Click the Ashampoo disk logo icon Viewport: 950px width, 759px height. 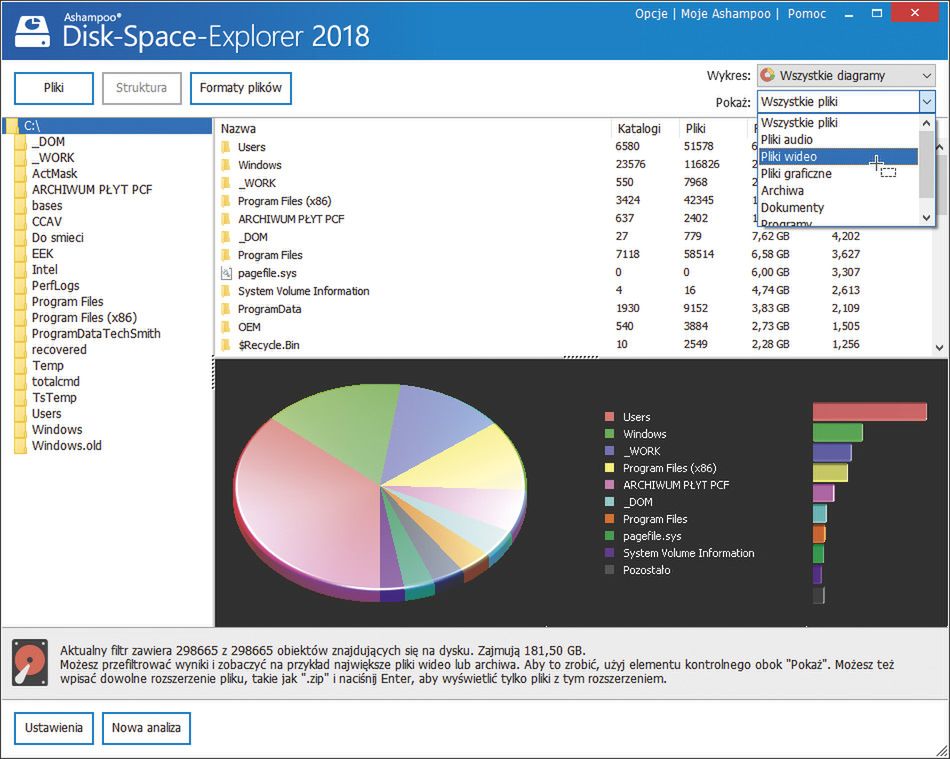[x=32, y=29]
